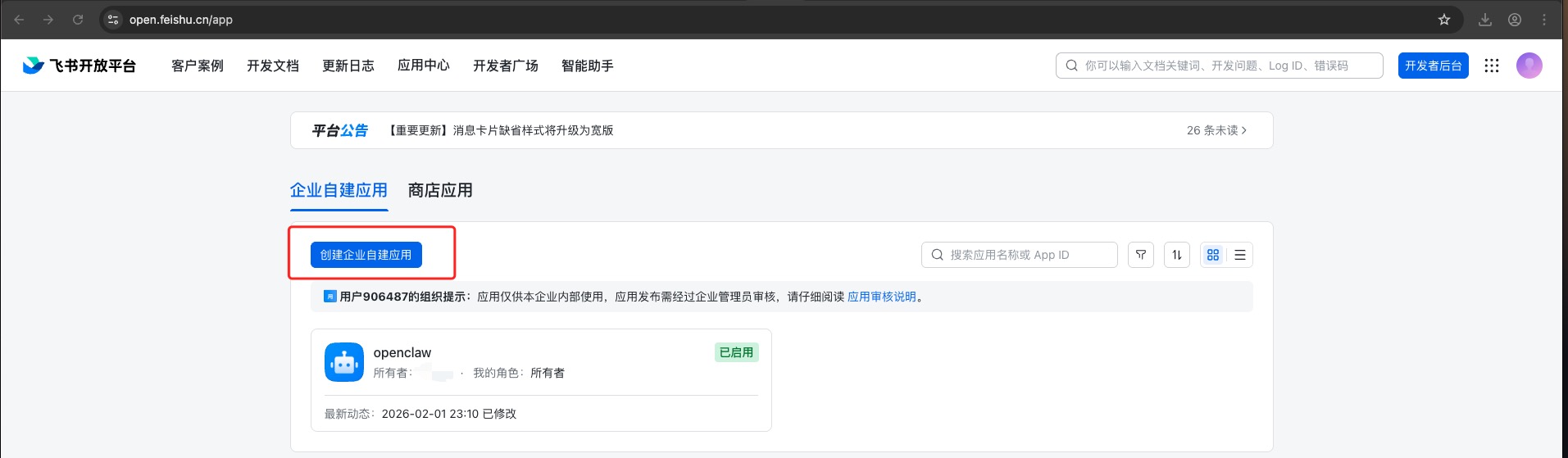Viewport: 1568px width, 458px height.
Task: Switch to grid card view
Action: tap(1213, 255)
